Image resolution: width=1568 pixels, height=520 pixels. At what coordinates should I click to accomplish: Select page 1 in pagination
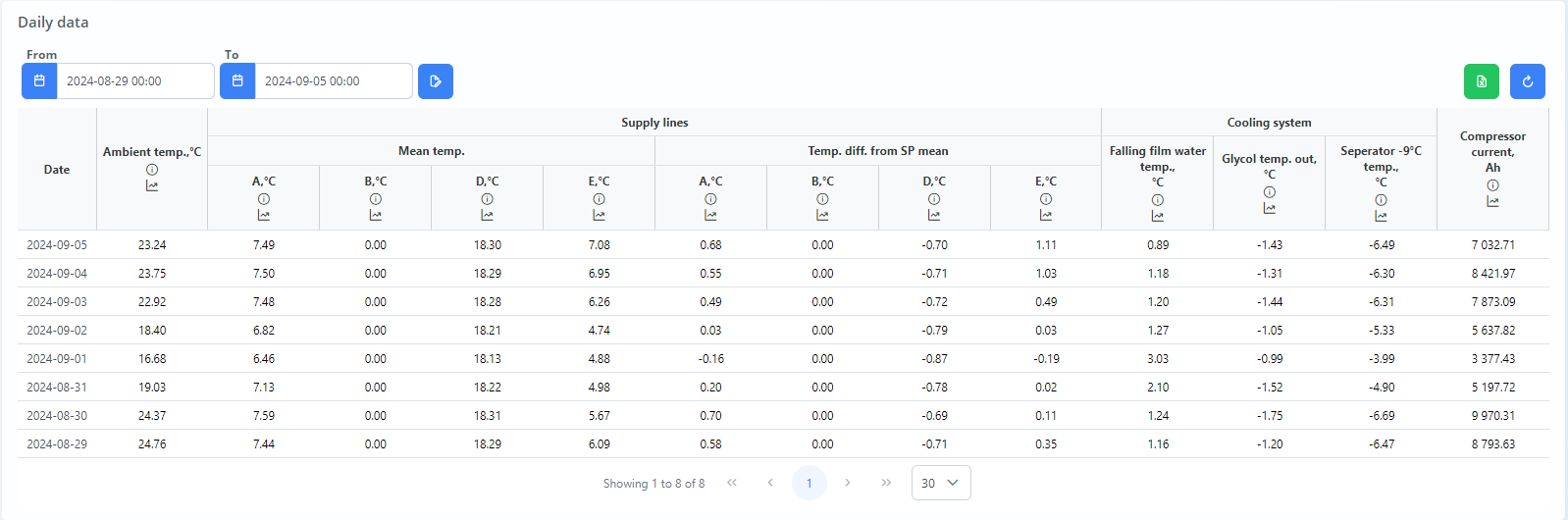tap(809, 483)
